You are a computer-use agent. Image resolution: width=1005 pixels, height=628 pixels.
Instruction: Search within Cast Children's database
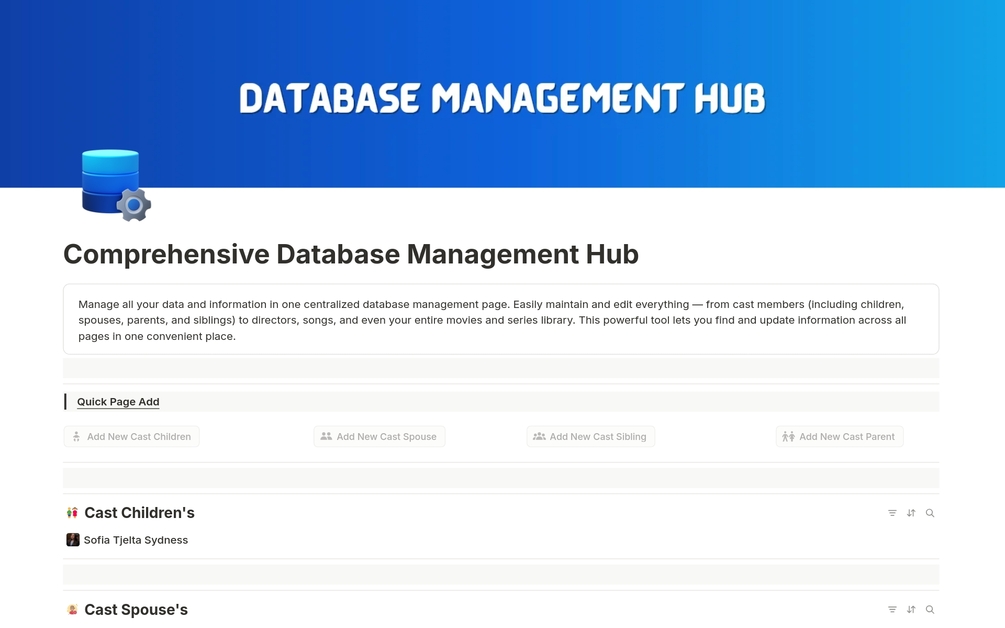coord(930,513)
